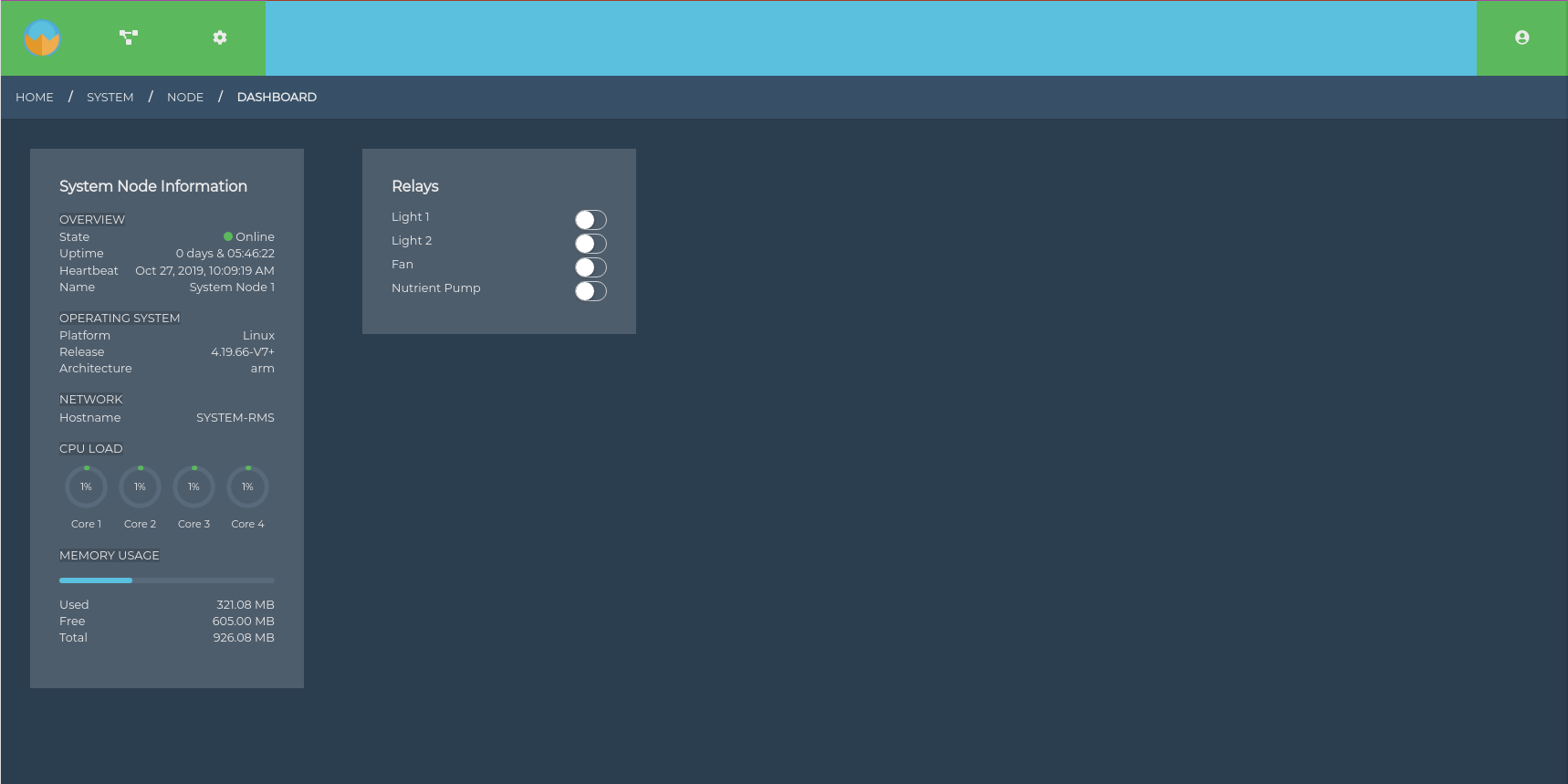Open the user account icon

coord(1521,37)
